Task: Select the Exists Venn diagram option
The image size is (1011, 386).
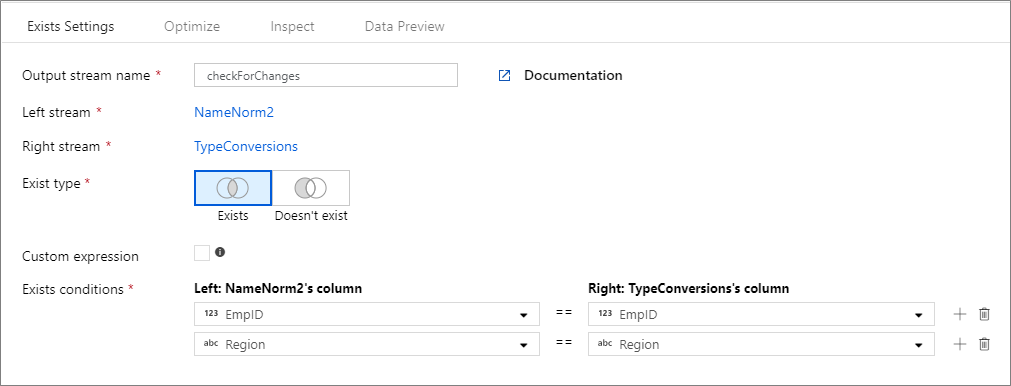Action: (233, 188)
